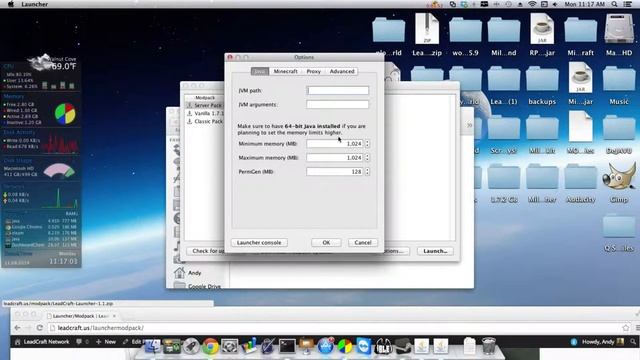Open TeamViewer from the dock
The width and height of the screenshot is (640, 360).
(364, 346)
